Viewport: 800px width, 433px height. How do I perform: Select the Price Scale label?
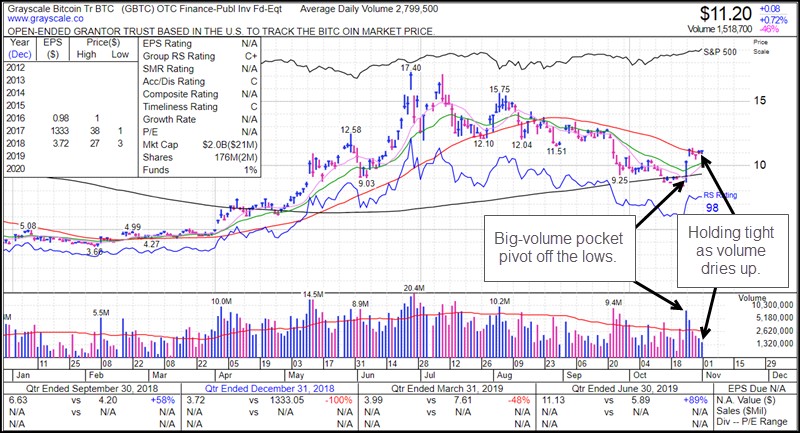(761, 47)
